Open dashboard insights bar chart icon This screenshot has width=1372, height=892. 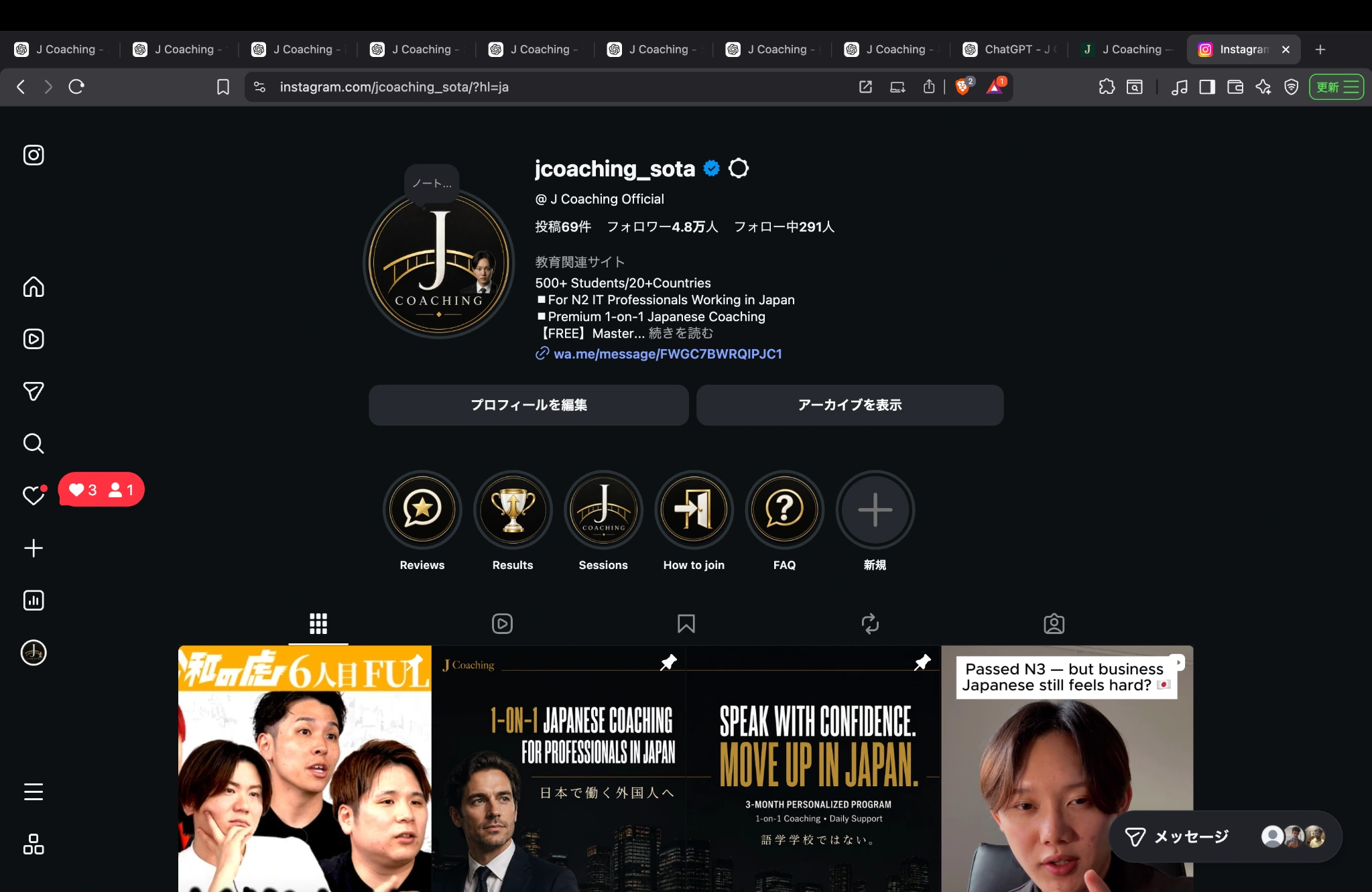click(34, 600)
